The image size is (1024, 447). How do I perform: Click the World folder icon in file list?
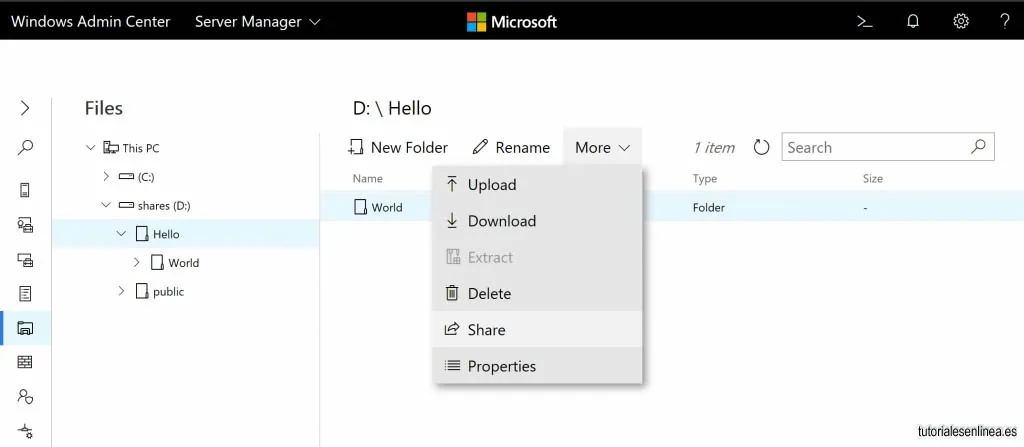360,207
